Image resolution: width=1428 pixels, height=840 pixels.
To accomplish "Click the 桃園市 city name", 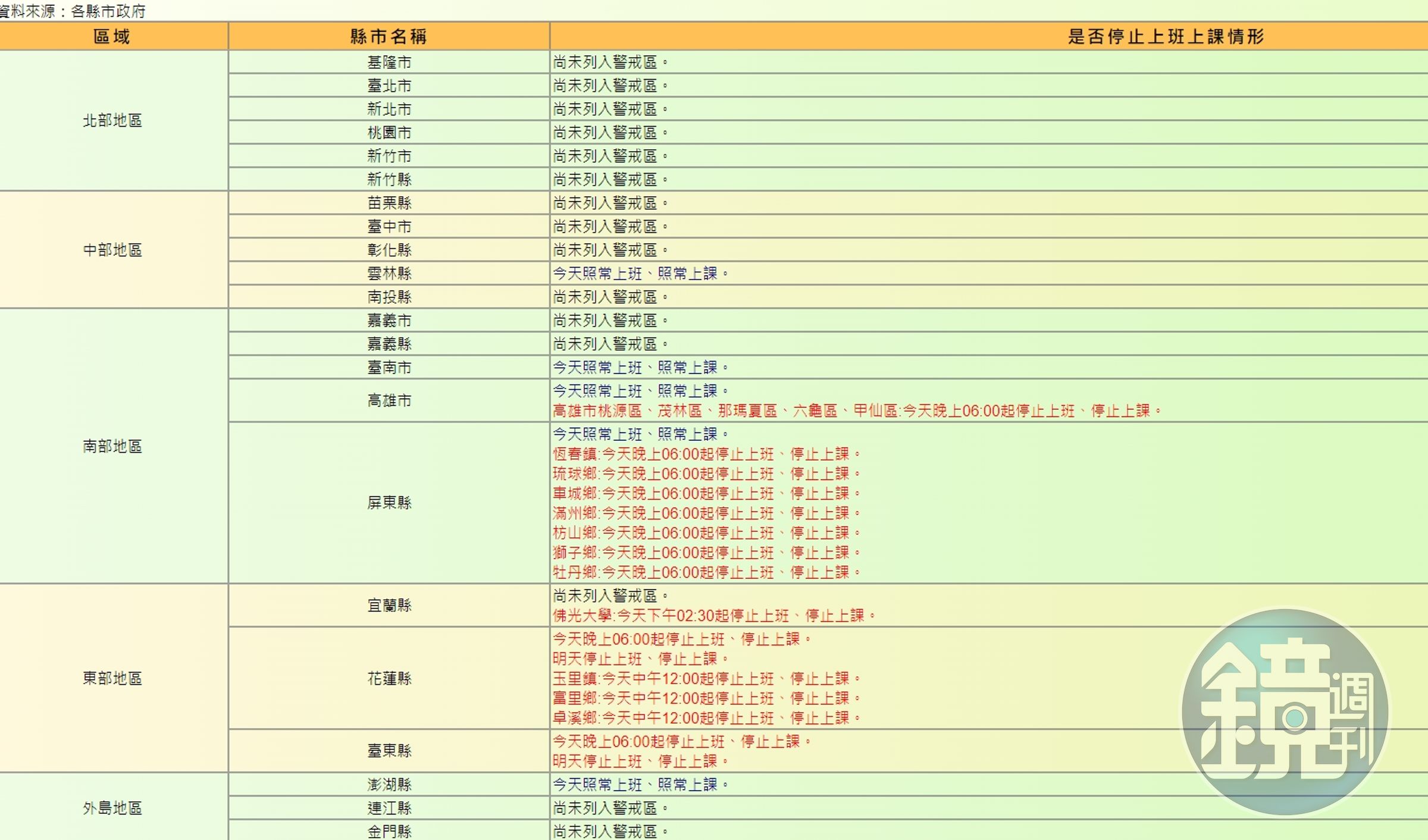I will [389, 133].
